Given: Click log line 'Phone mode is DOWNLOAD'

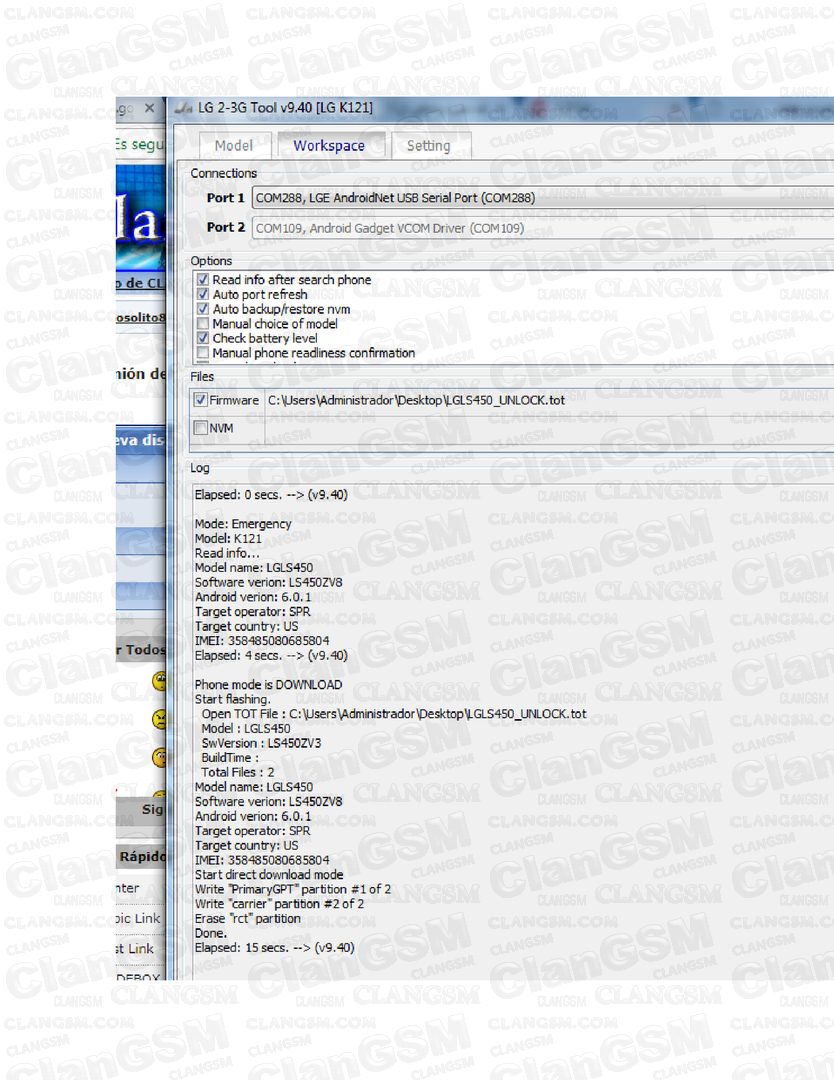Looking at the screenshot, I should click(269, 685).
